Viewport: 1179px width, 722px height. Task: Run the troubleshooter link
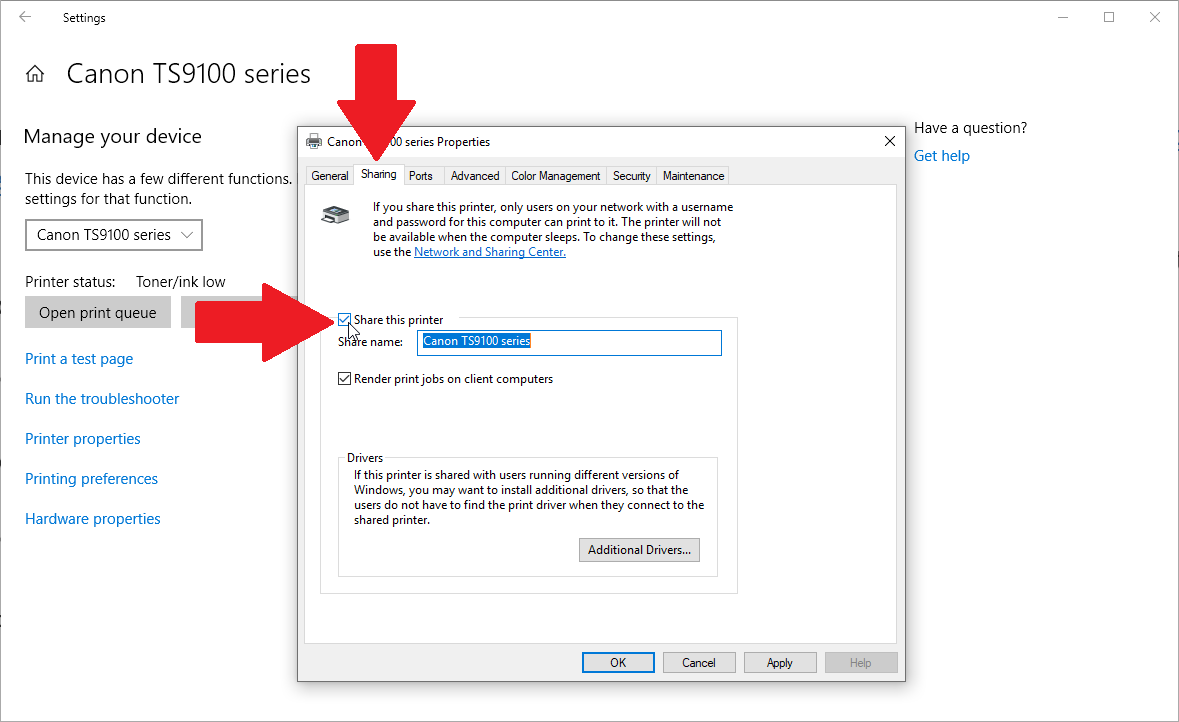[102, 399]
